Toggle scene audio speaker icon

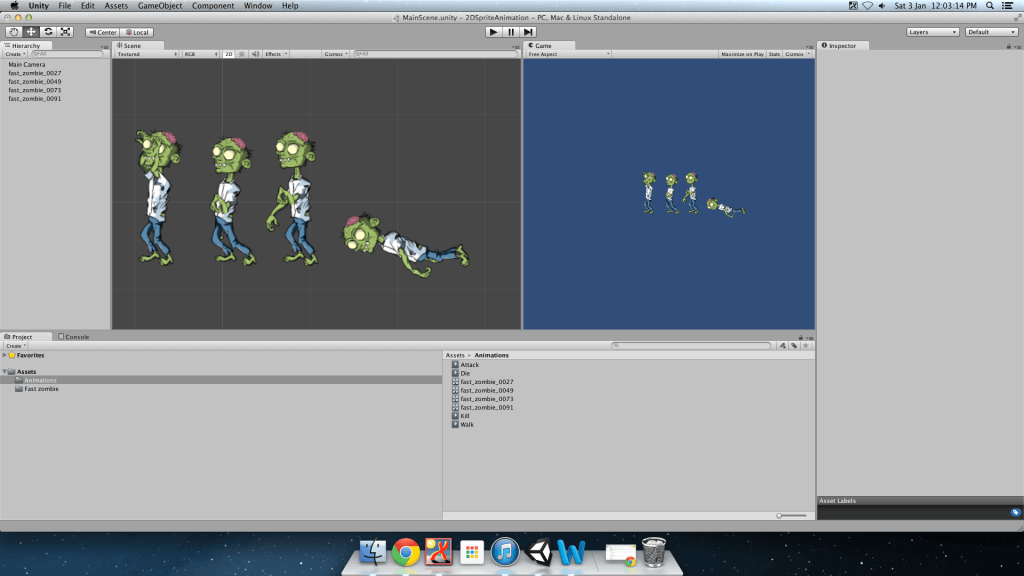(255, 54)
